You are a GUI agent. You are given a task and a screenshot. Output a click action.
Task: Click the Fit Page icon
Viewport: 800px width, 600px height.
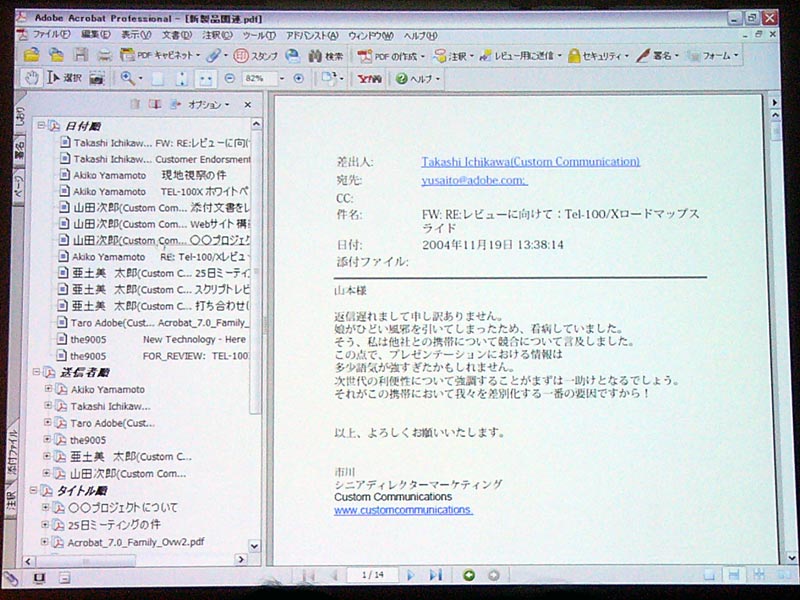(182, 79)
